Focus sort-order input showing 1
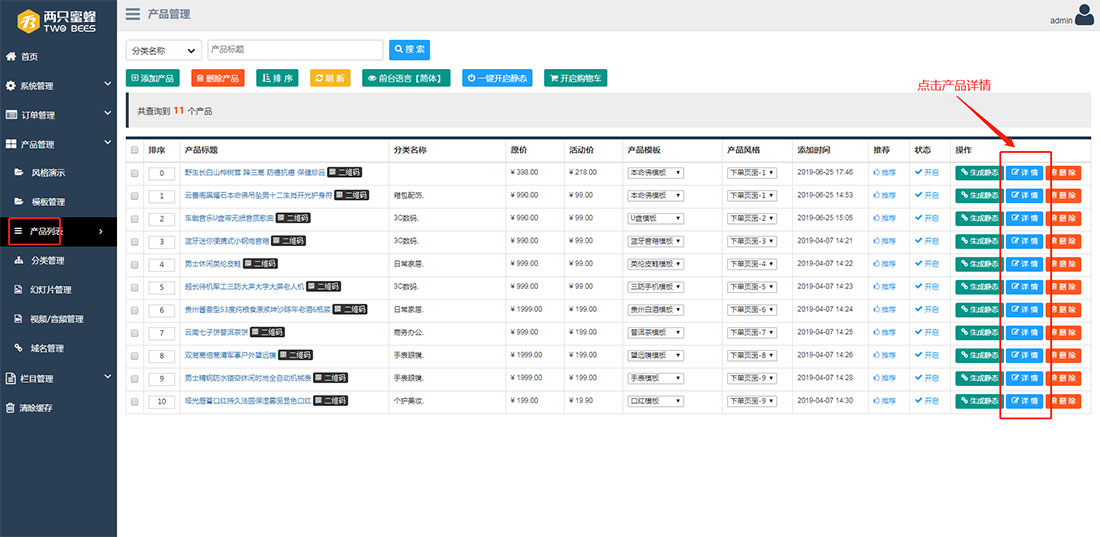Screen dimensions: 1100x537 coord(161,196)
